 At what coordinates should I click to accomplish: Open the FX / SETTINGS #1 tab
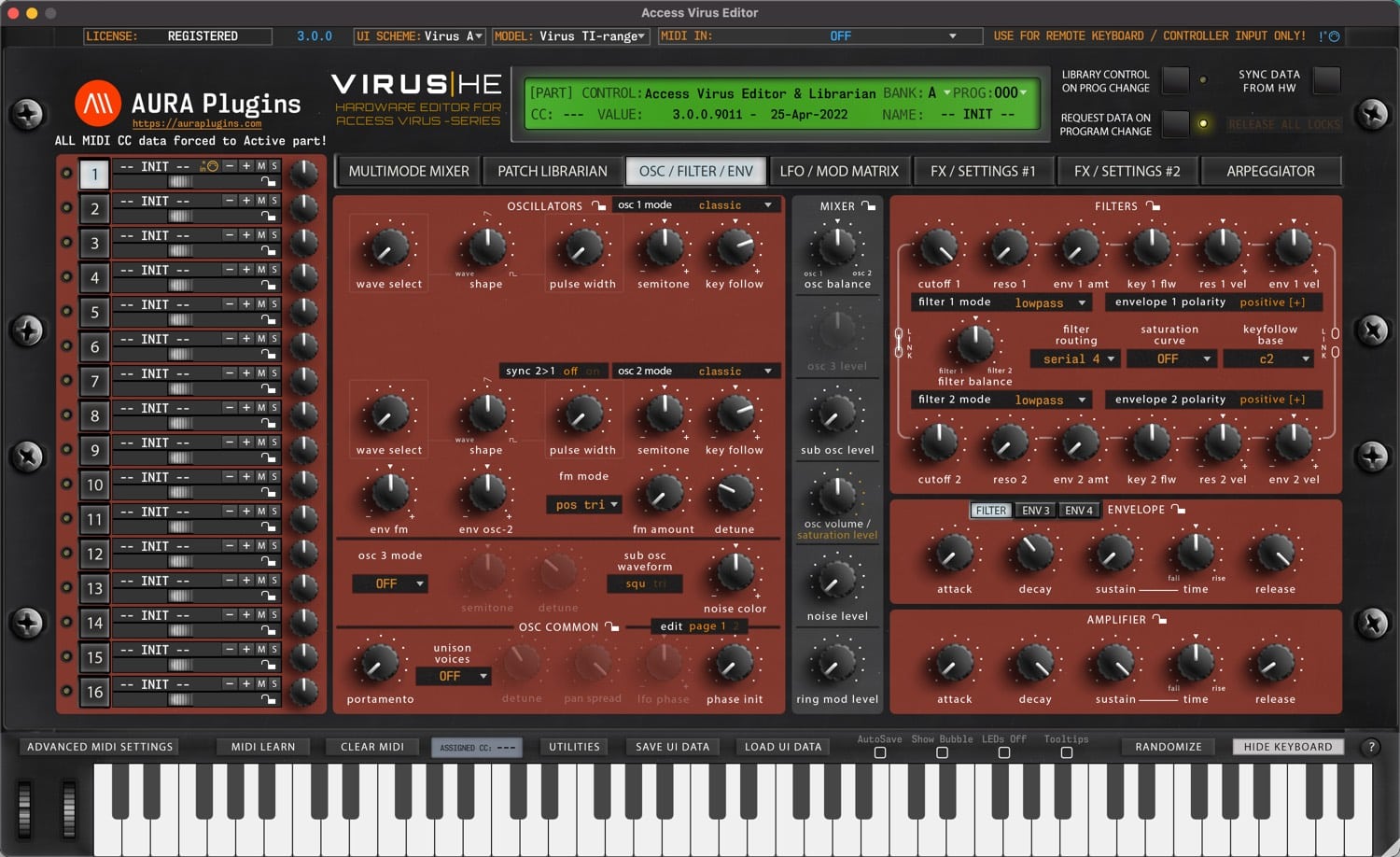[983, 172]
